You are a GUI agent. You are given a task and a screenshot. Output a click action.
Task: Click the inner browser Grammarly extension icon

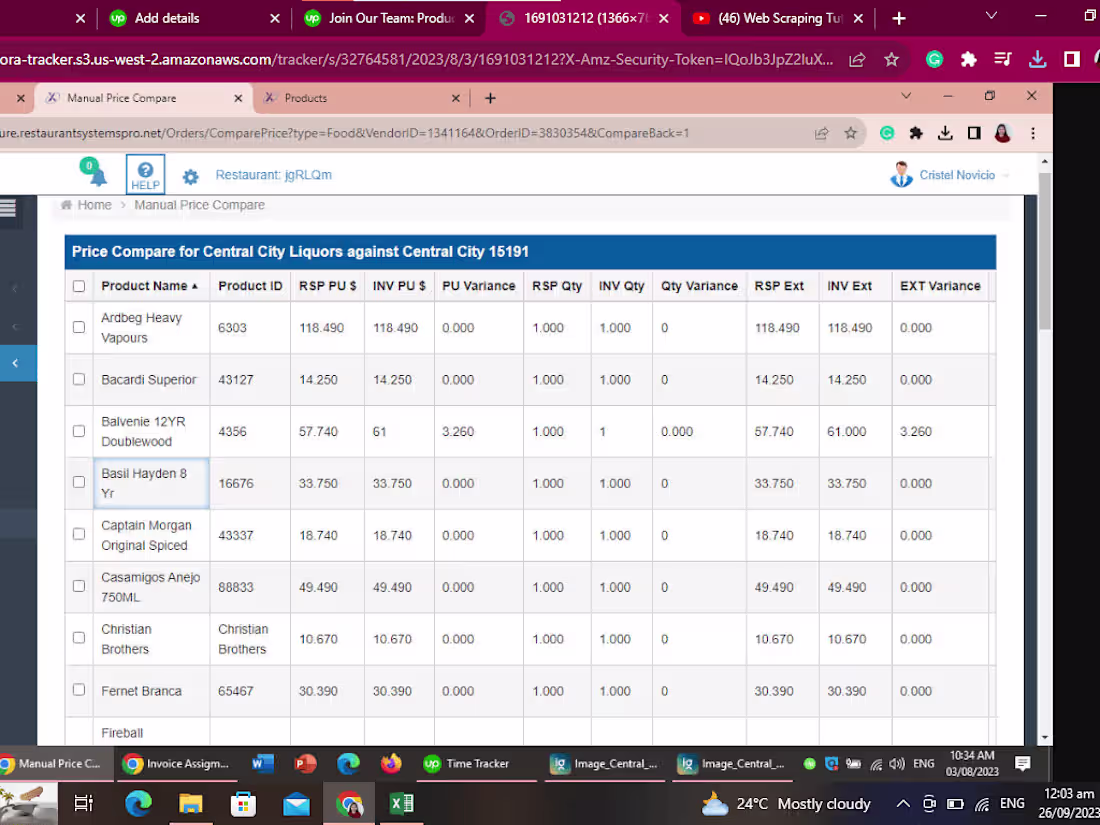[887, 133]
